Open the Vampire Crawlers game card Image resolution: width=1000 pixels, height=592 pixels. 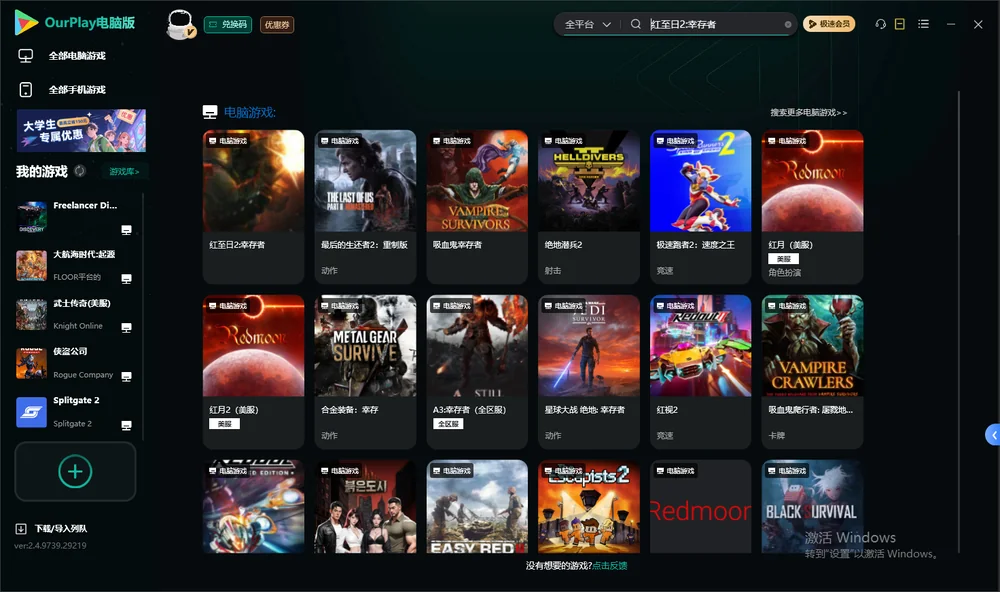[x=812, y=372]
